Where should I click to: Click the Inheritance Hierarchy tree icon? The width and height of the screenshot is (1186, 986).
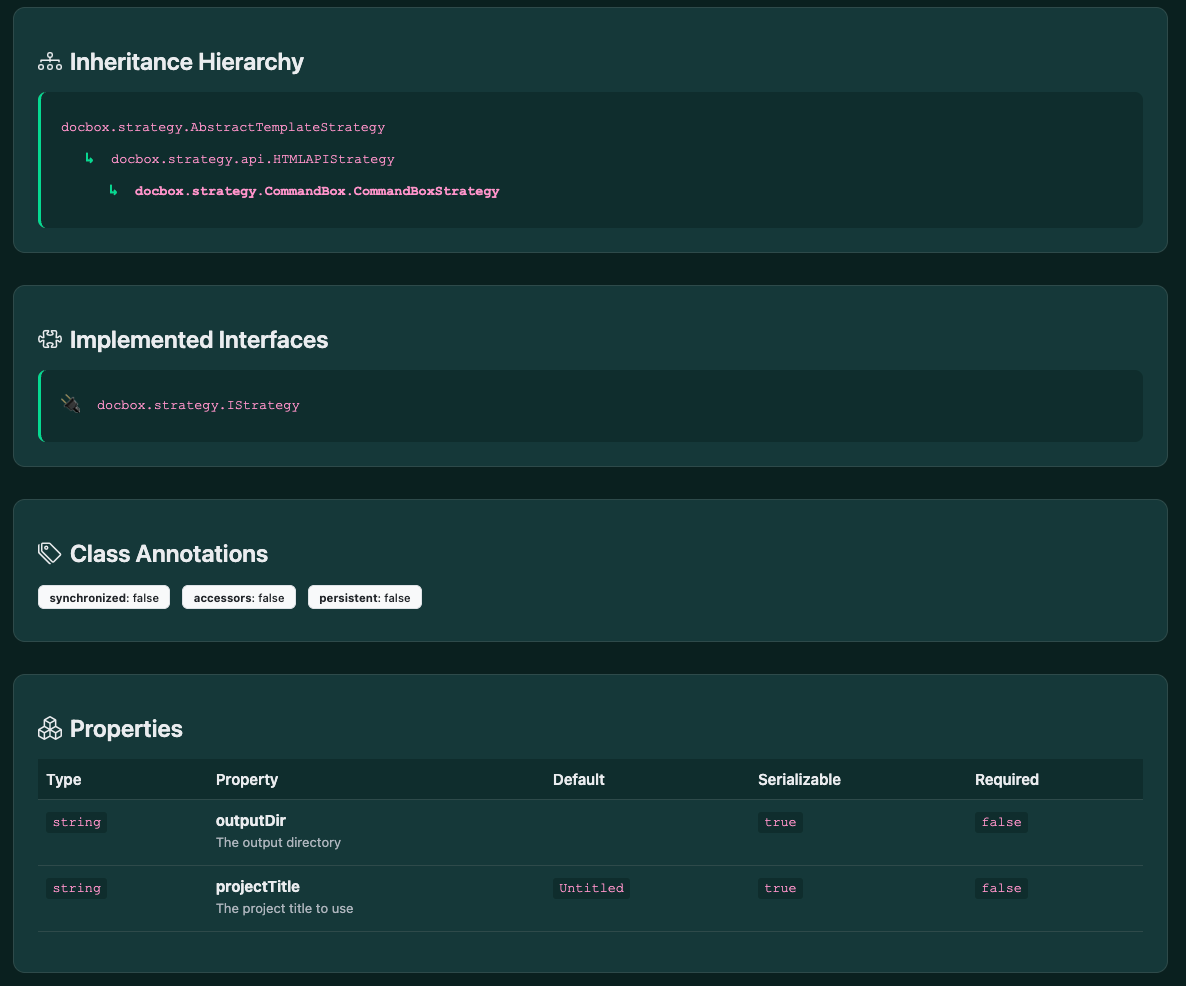tap(50, 62)
